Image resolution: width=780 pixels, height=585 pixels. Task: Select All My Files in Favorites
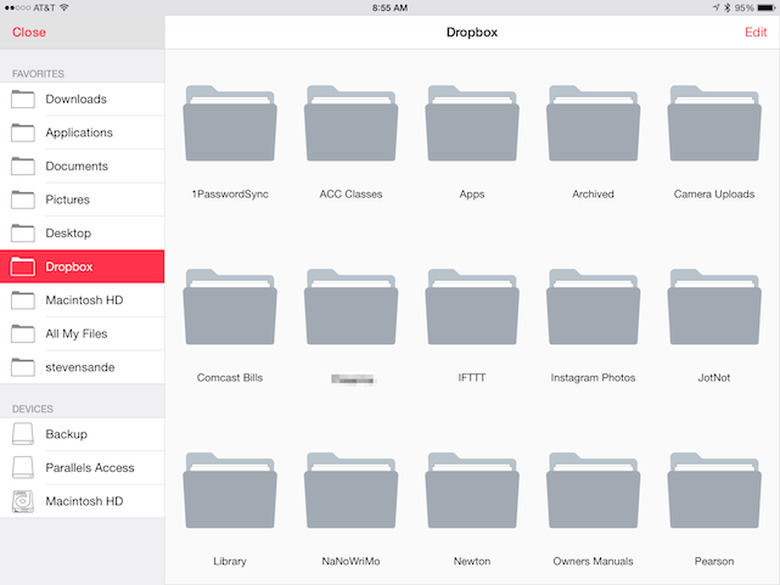[x=82, y=333]
